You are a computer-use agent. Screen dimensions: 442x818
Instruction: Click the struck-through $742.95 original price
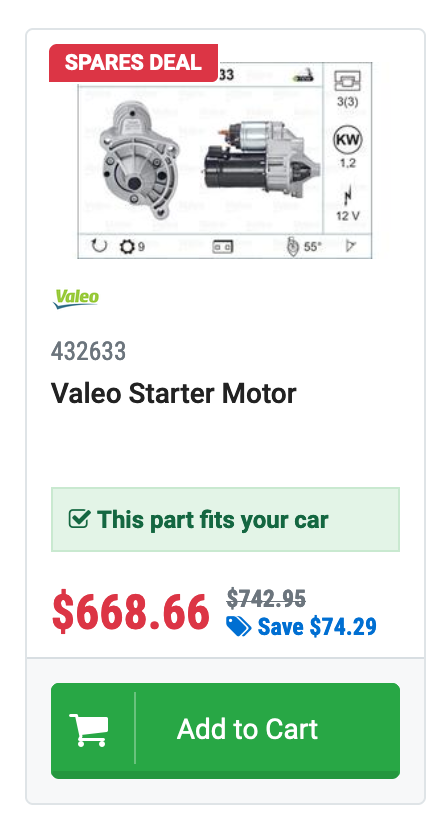click(x=266, y=598)
